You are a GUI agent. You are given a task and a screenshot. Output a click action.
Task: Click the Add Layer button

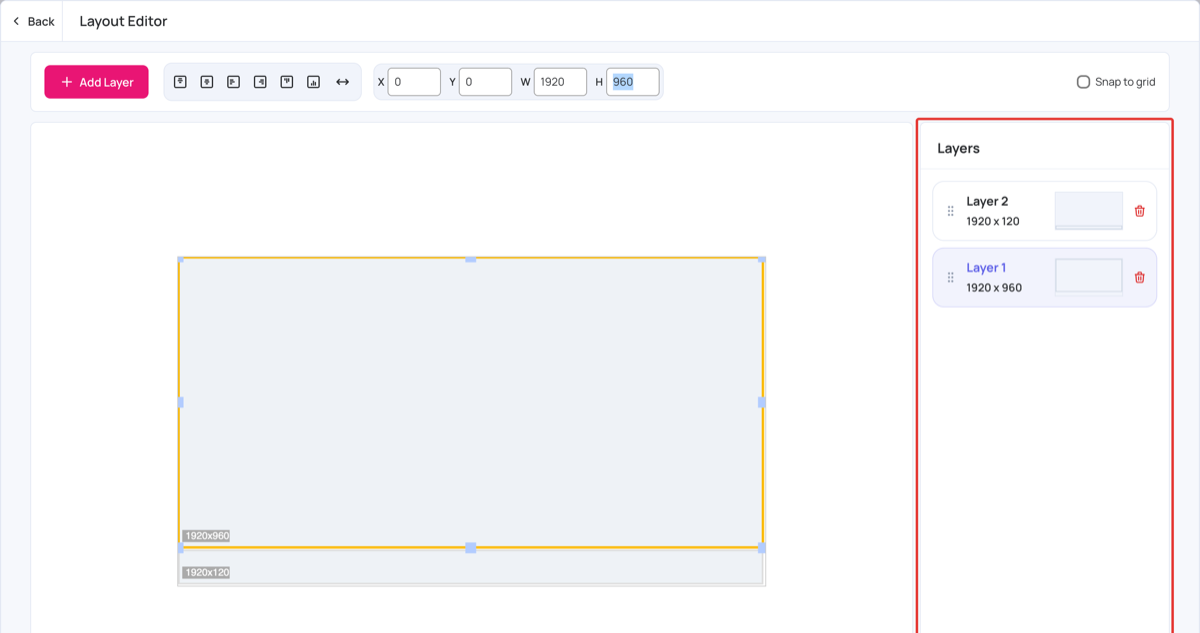coord(96,82)
